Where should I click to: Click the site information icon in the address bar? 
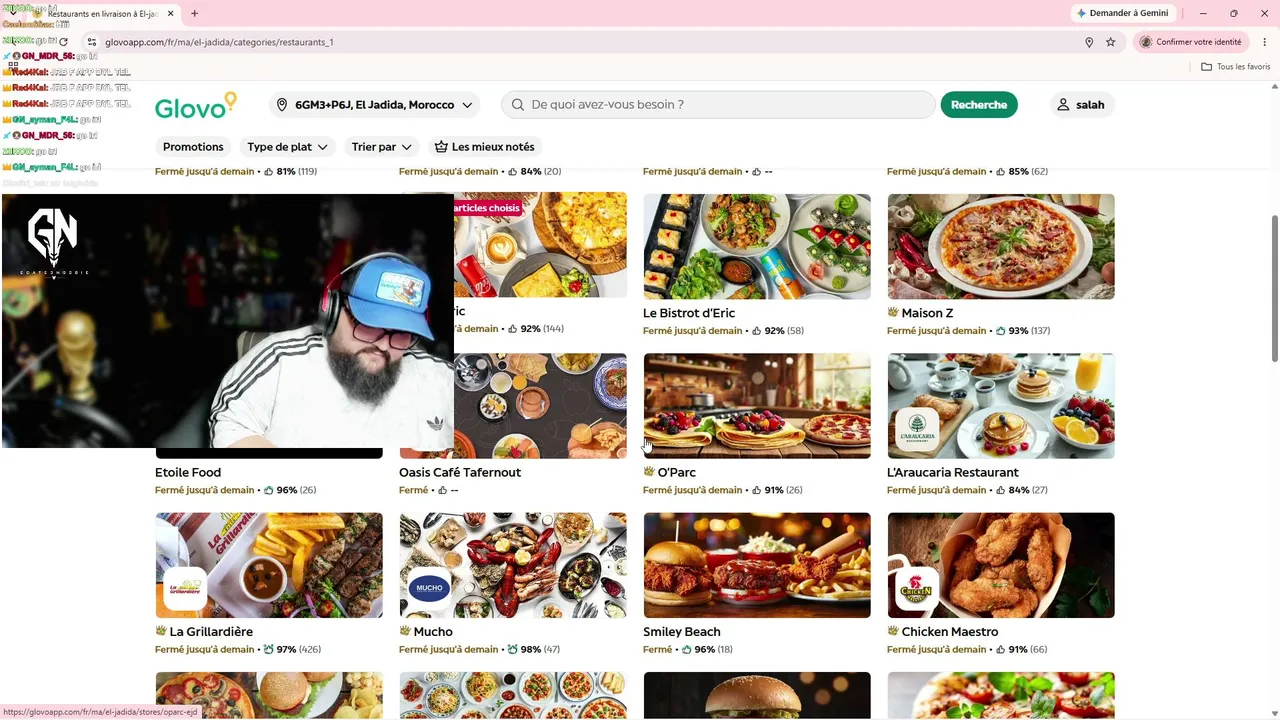click(x=91, y=42)
